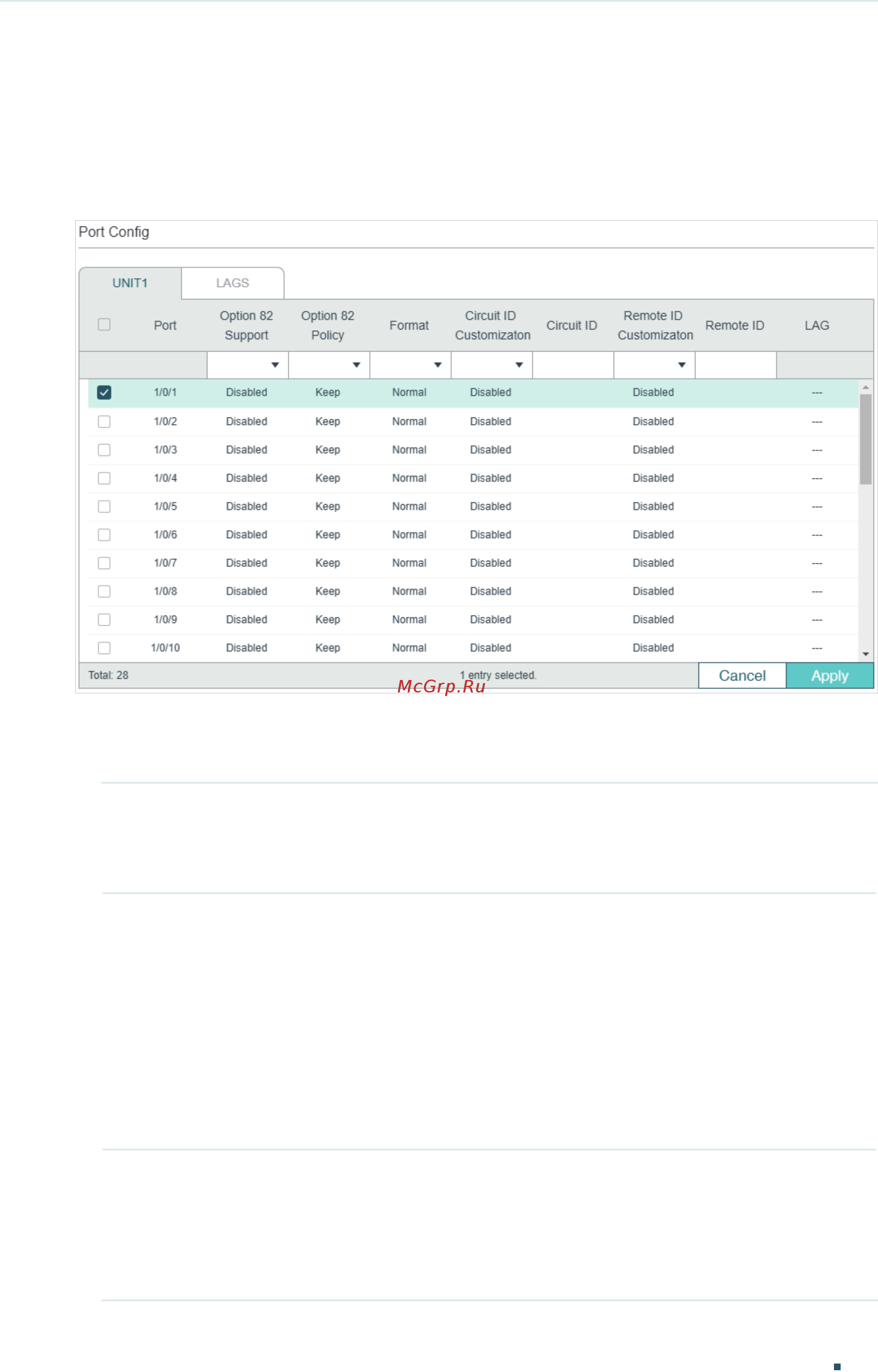878x1372 pixels.
Task: Switch to the LAGS tab
Action: pyautogui.click(x=233, y=283)
